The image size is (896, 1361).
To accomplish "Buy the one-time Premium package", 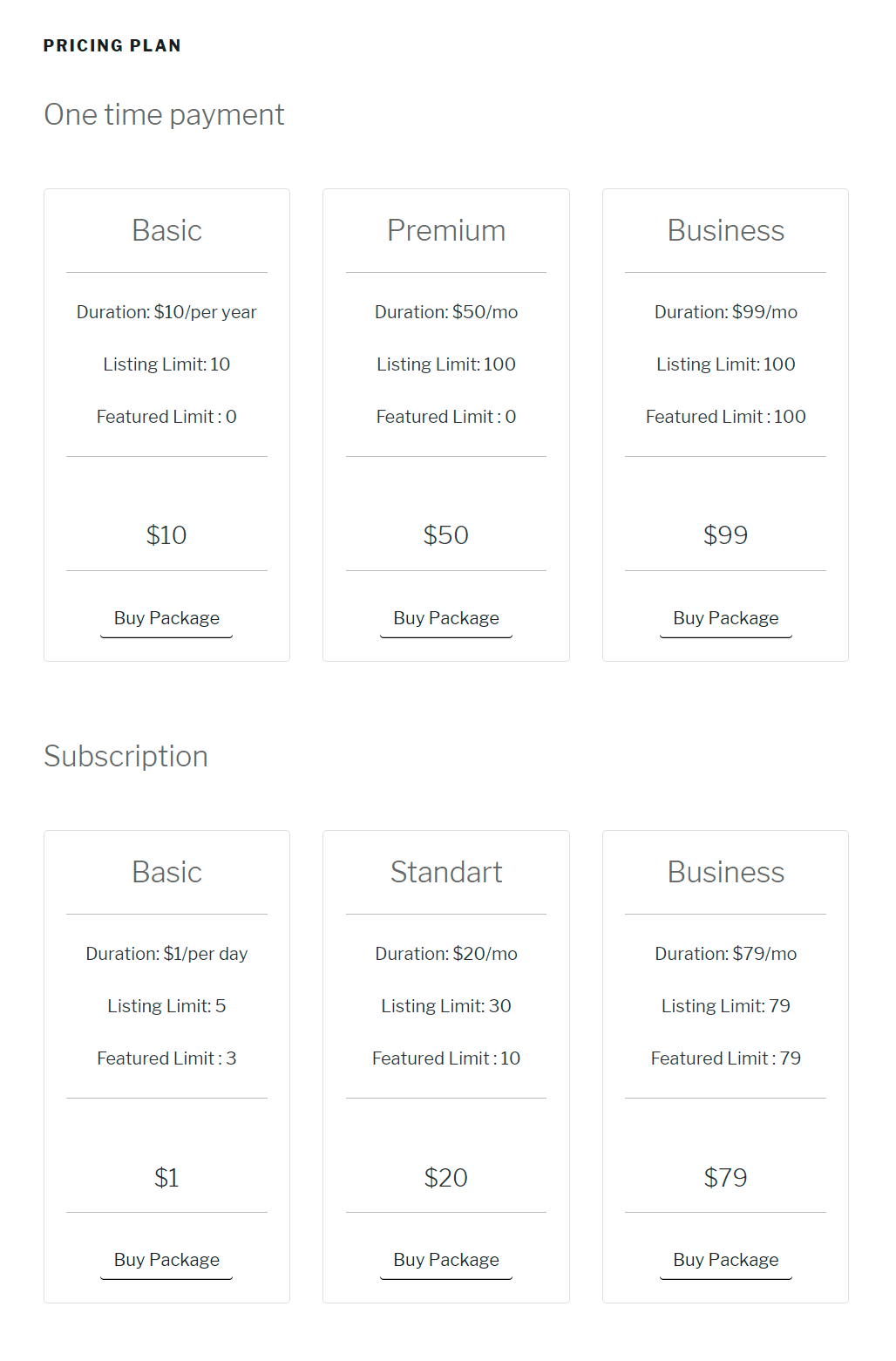I will point(445,618).
